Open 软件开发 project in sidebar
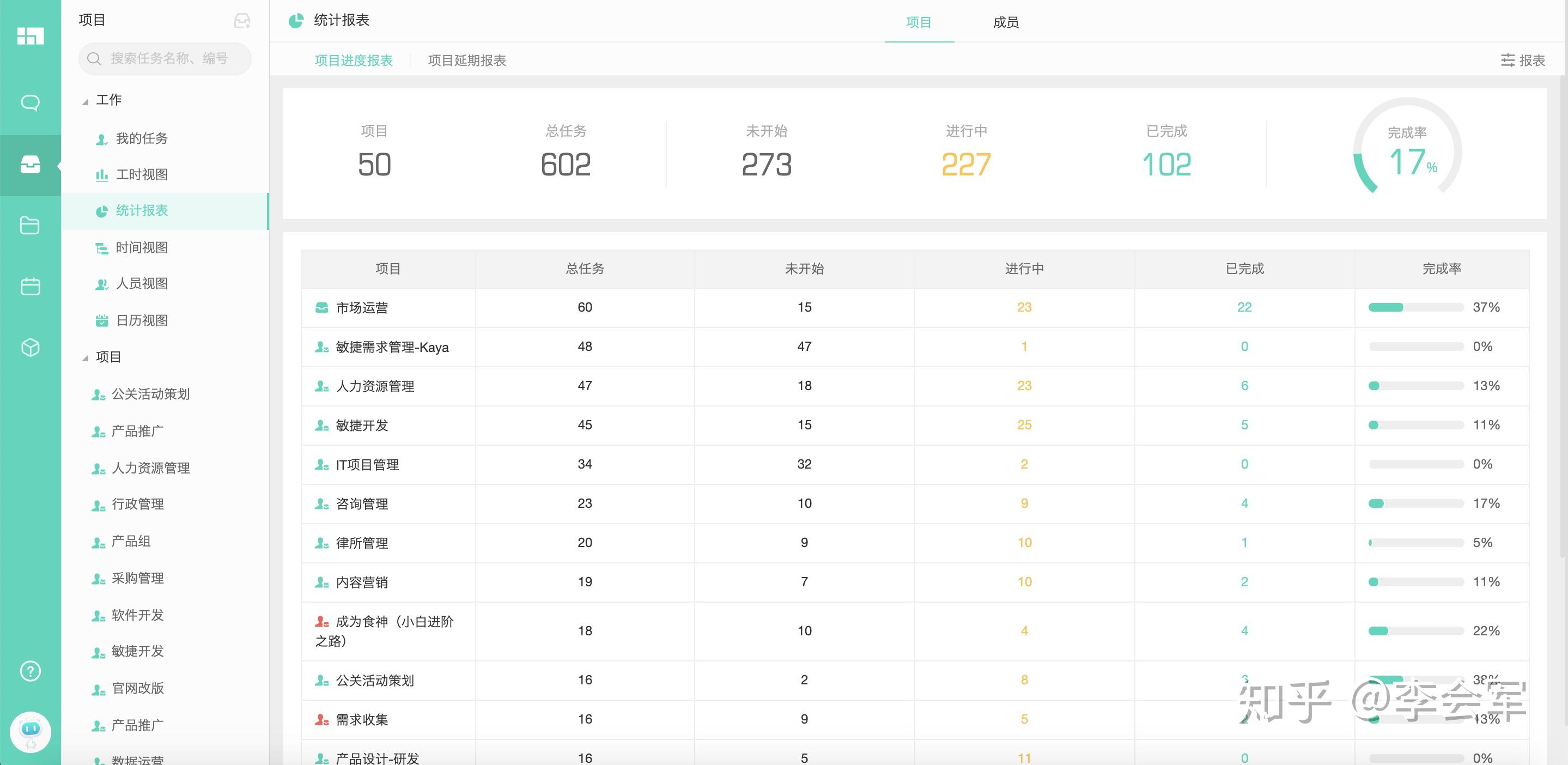This screenshot has height=765, width=1568. 137,615
